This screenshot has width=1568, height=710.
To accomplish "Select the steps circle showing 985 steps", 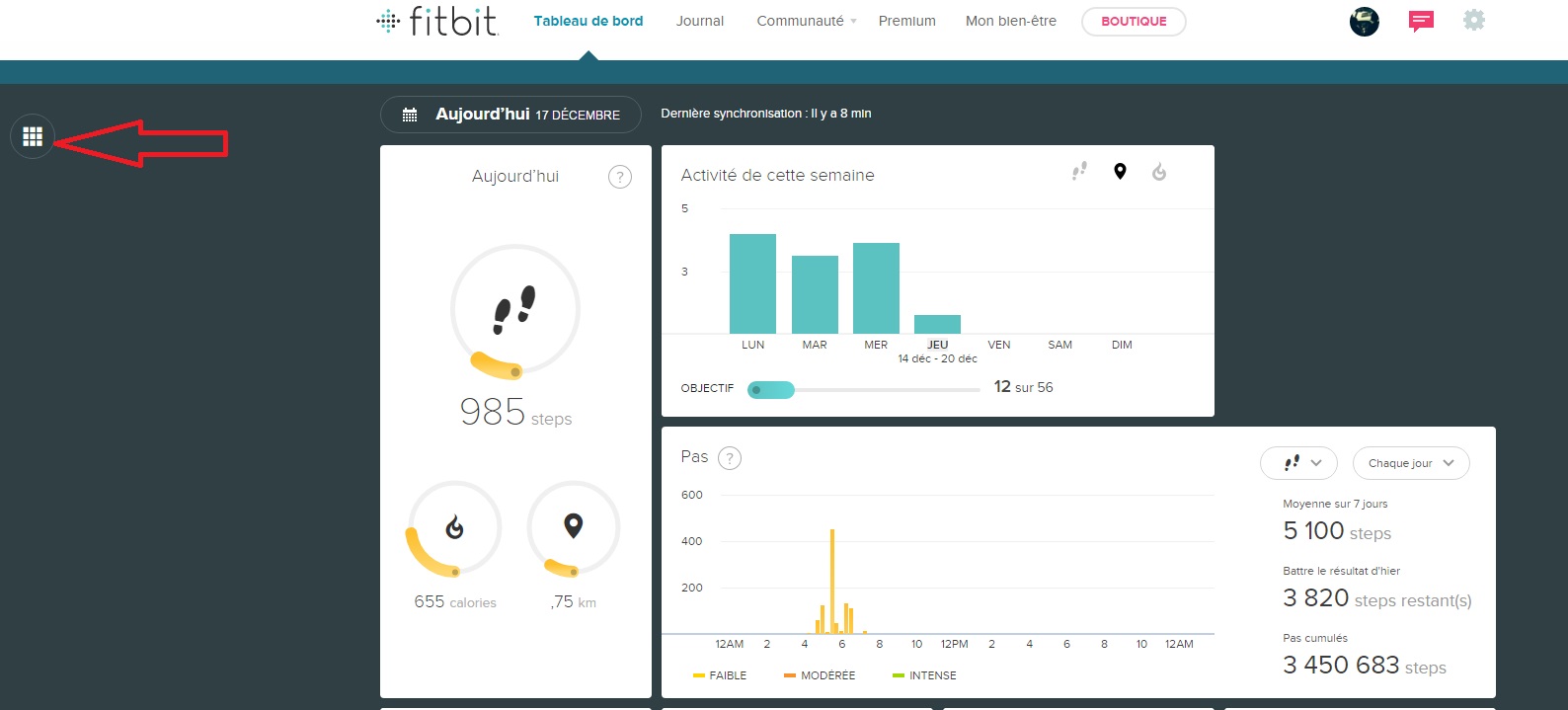I will click(514, 310).
